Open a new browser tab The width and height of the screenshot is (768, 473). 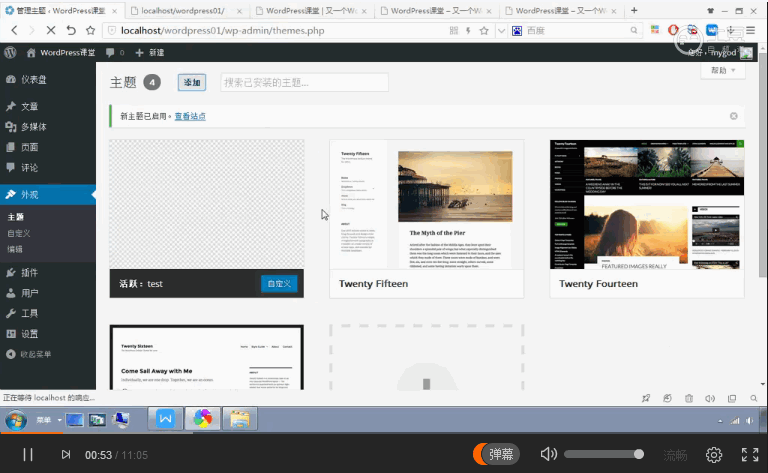tap(634, 10)
